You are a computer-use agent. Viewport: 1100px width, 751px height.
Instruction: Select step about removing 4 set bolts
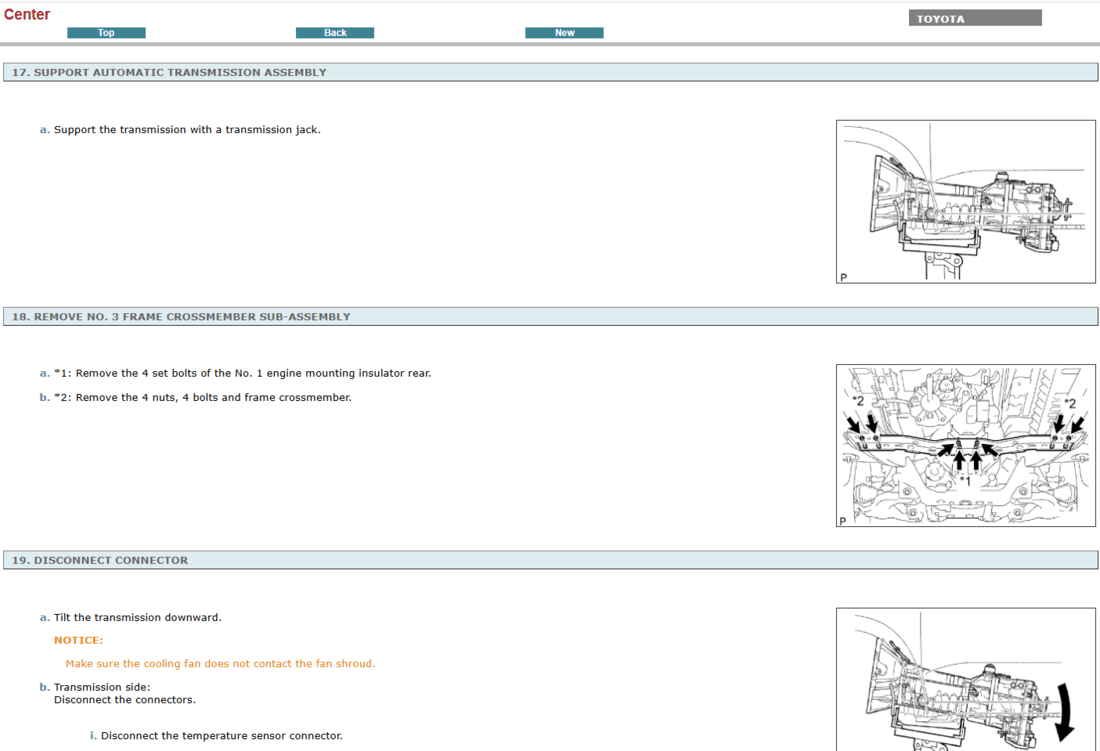(x=242, y=373)
